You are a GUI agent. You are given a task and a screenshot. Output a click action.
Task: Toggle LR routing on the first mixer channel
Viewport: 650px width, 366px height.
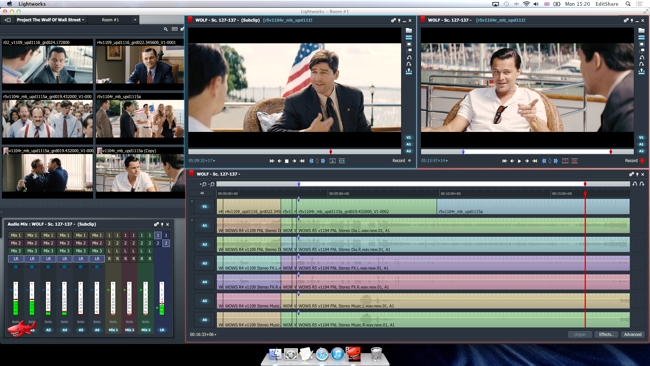[x=16, y=259]
